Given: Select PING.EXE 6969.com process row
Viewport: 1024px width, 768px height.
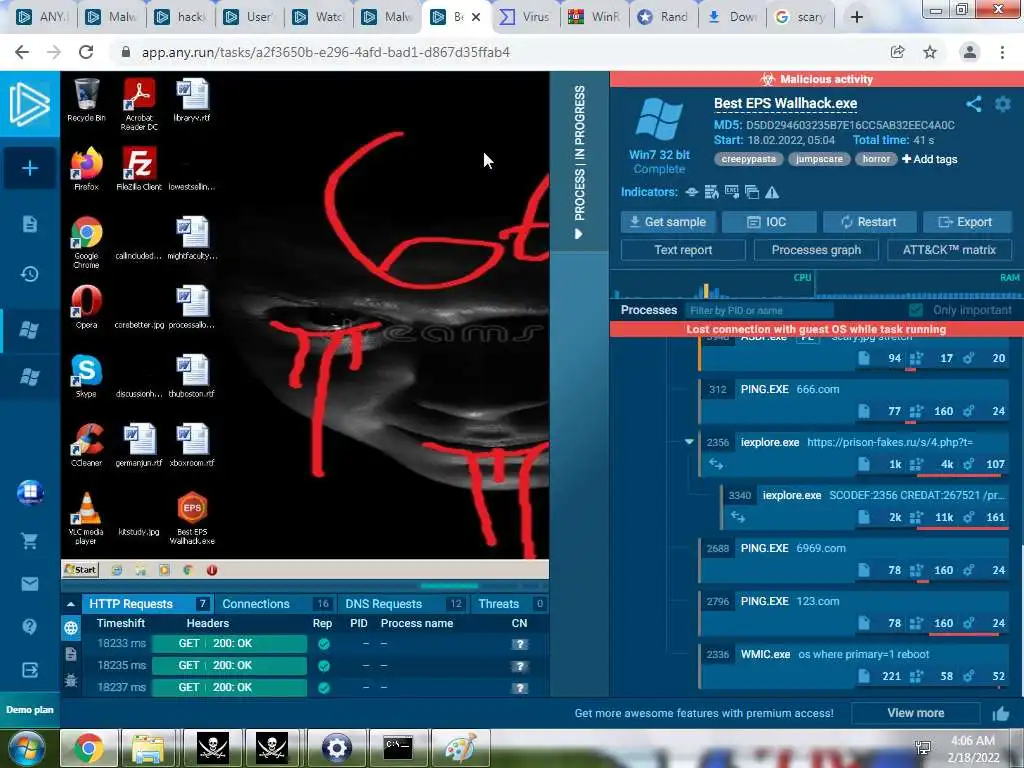Looking at the screenshot, I should 854,560.
